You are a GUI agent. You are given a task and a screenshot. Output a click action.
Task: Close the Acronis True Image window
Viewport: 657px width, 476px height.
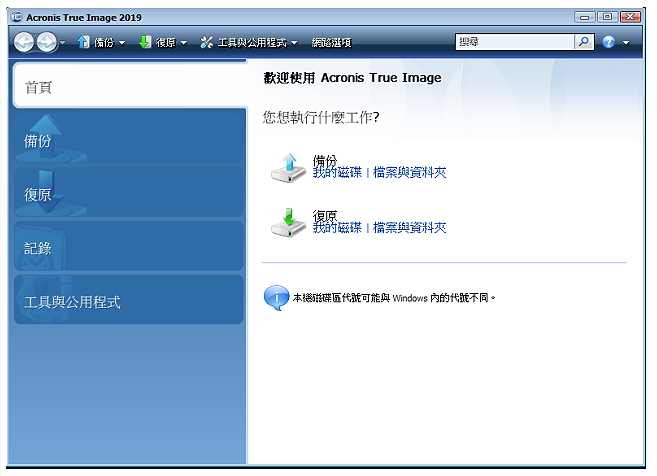[630, 17]
